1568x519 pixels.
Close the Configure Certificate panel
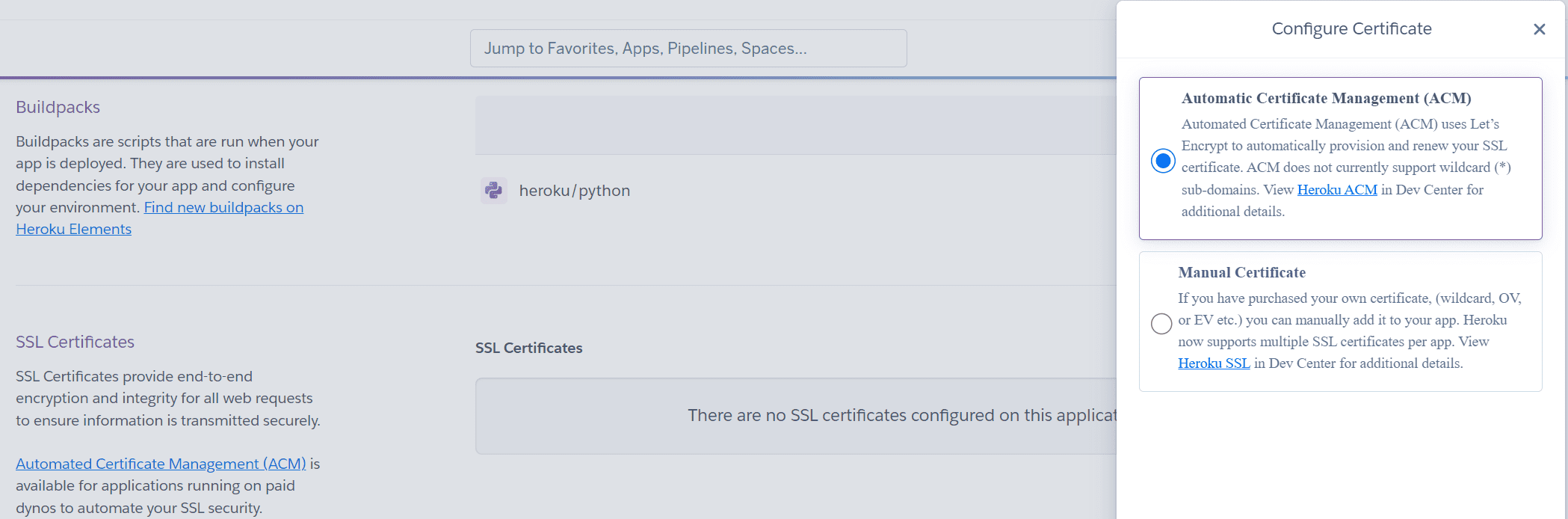click(1539, 29)
